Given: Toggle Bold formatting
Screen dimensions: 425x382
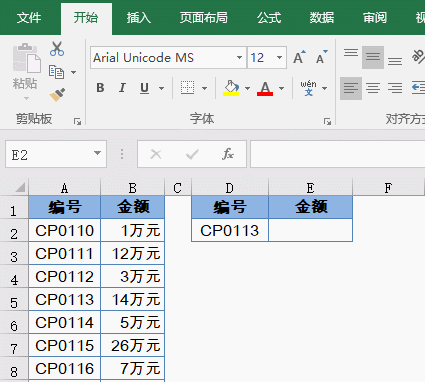Looking at the screenshot, I should tap(100, 88).
